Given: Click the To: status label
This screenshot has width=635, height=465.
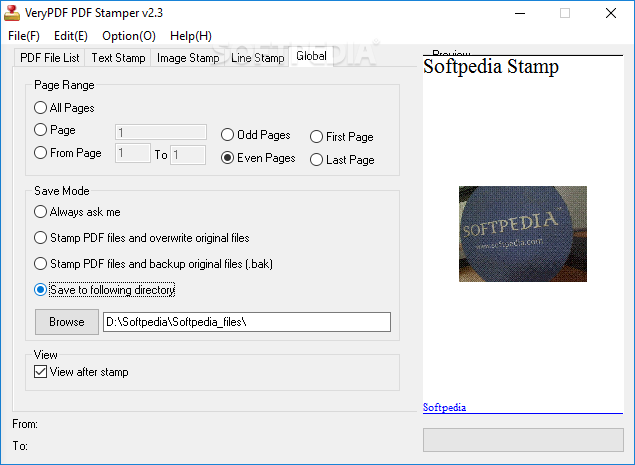Looking at the screenshot, I should (x=20, y=446).
